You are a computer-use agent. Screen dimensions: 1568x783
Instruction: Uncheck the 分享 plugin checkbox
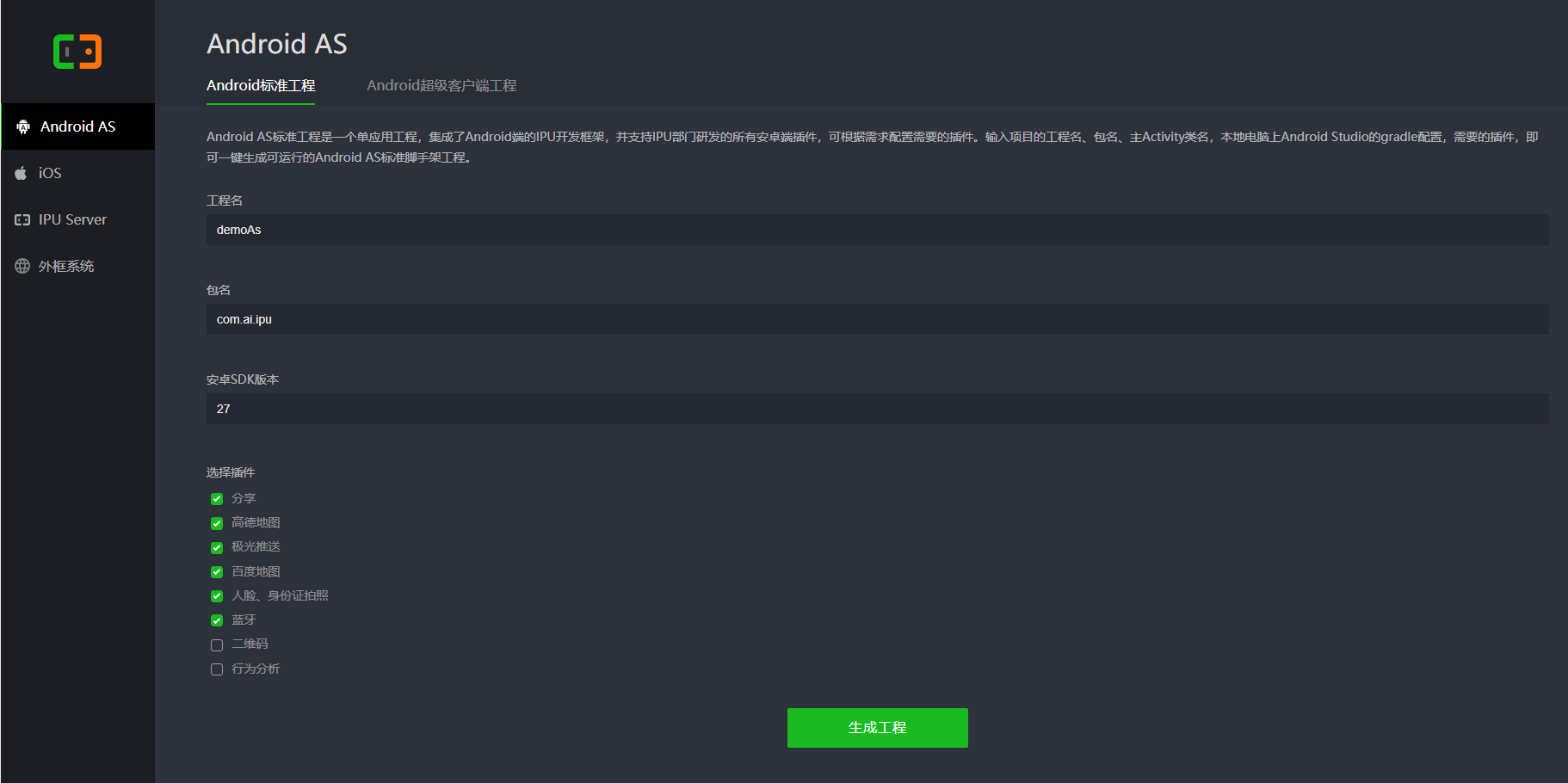tap(217, 499)
